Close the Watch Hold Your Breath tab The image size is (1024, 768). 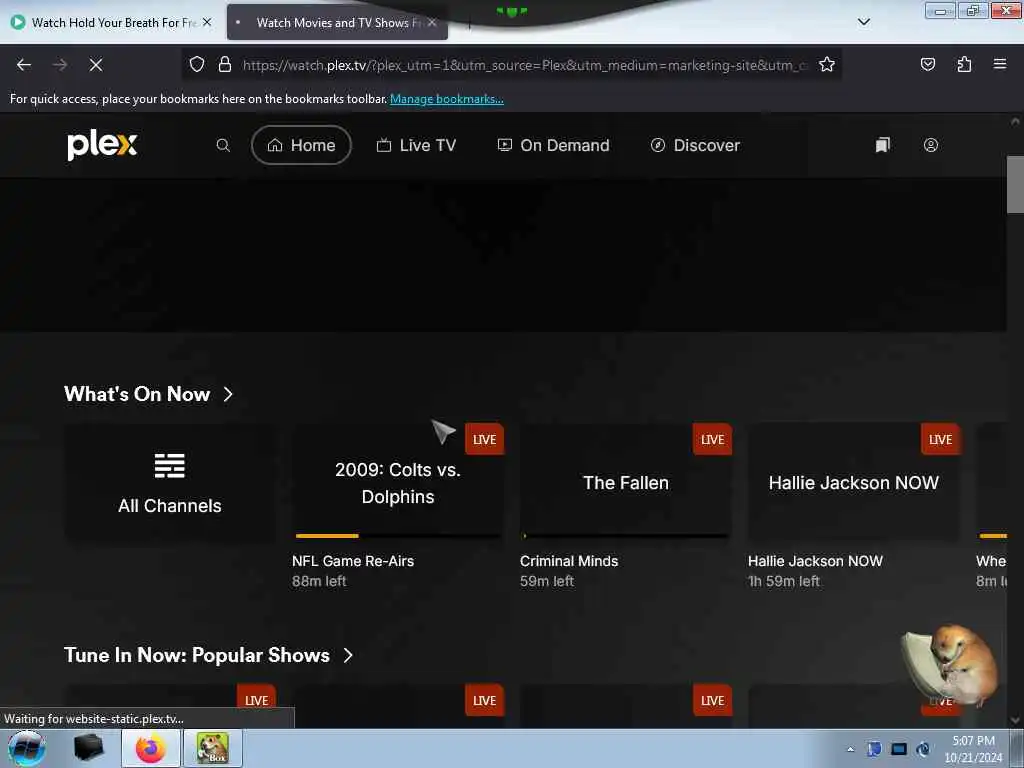[x=207, y=22]
